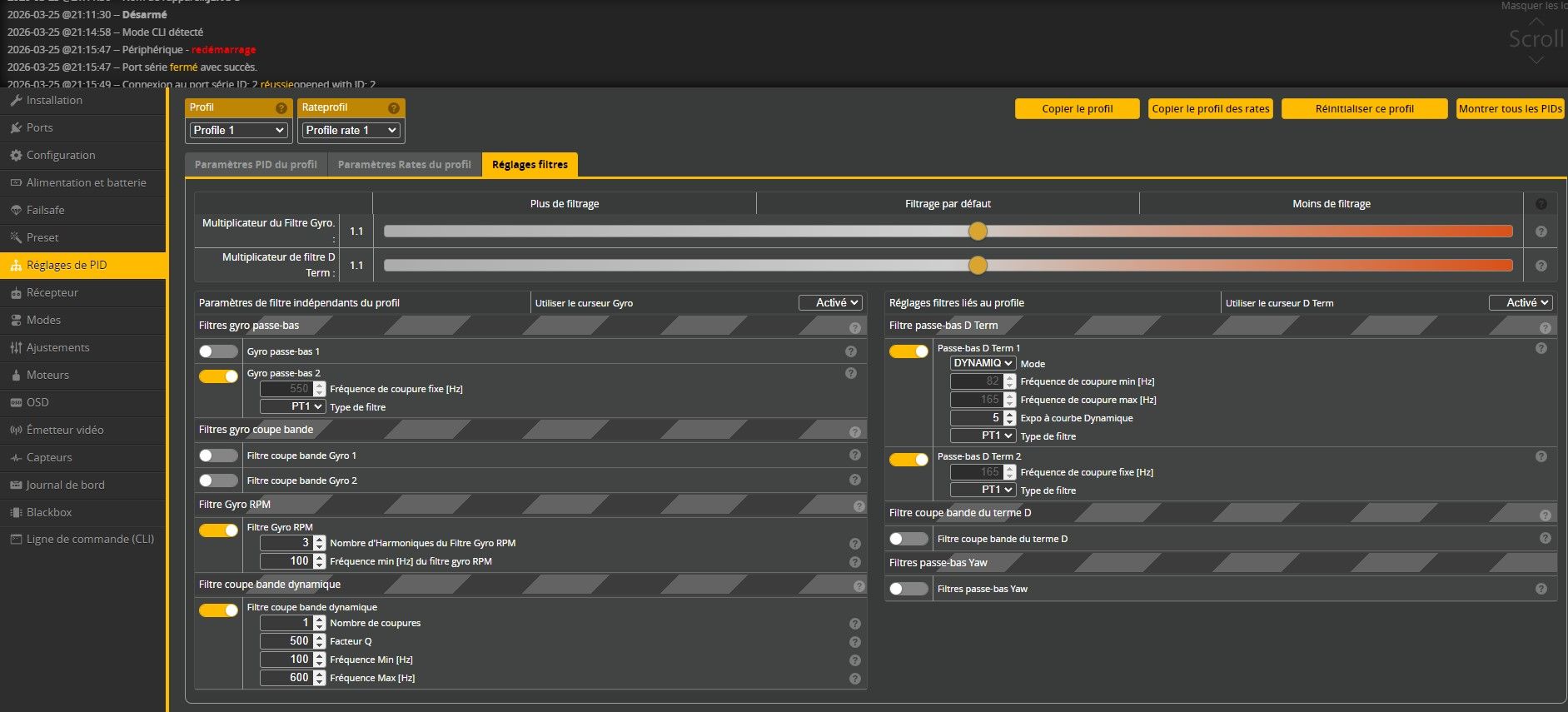The height and width of the screenshot is (712, 1568).
Task: Open the DYNAMIQ mode dropdown
Action: [x=983, y=363]
